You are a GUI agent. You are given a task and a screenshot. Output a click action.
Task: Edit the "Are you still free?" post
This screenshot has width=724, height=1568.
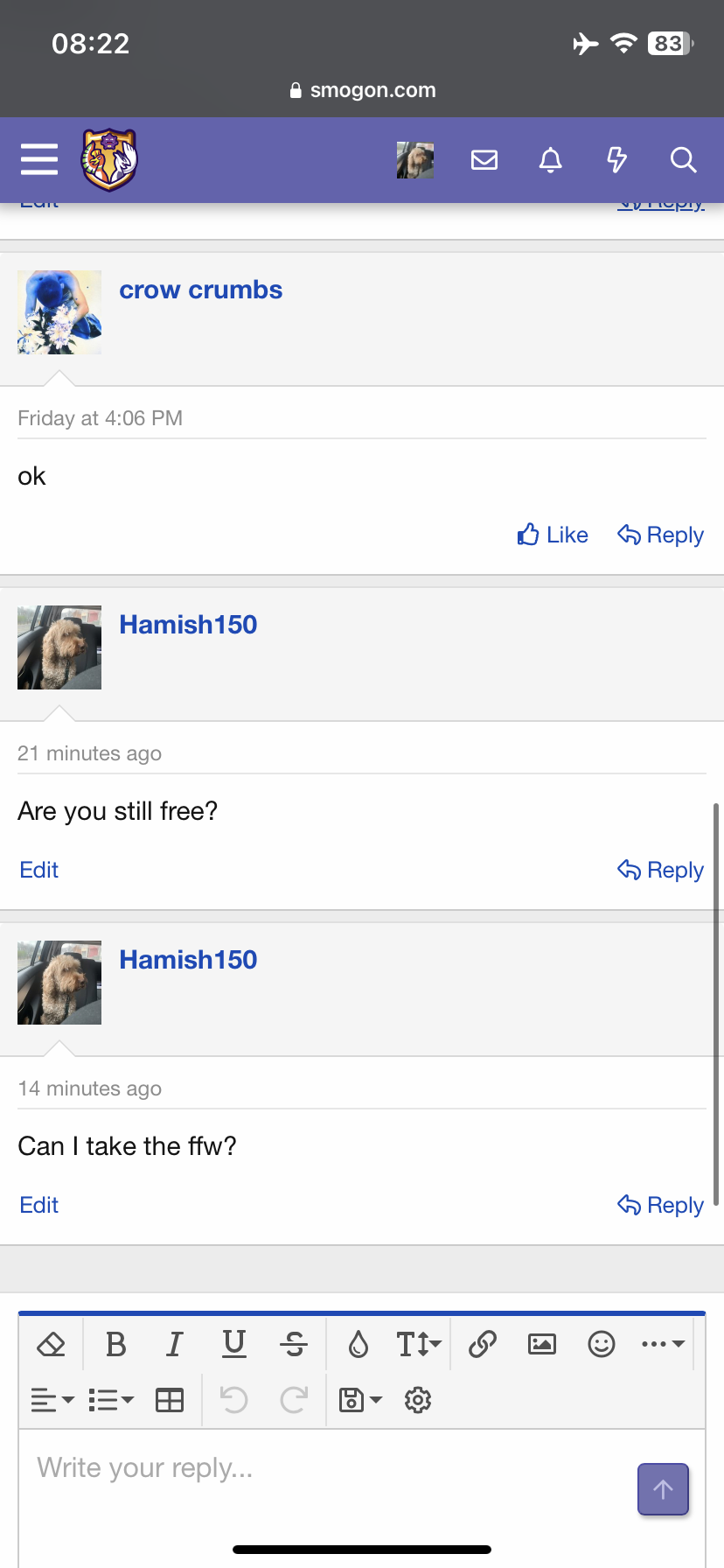point(39,870)
